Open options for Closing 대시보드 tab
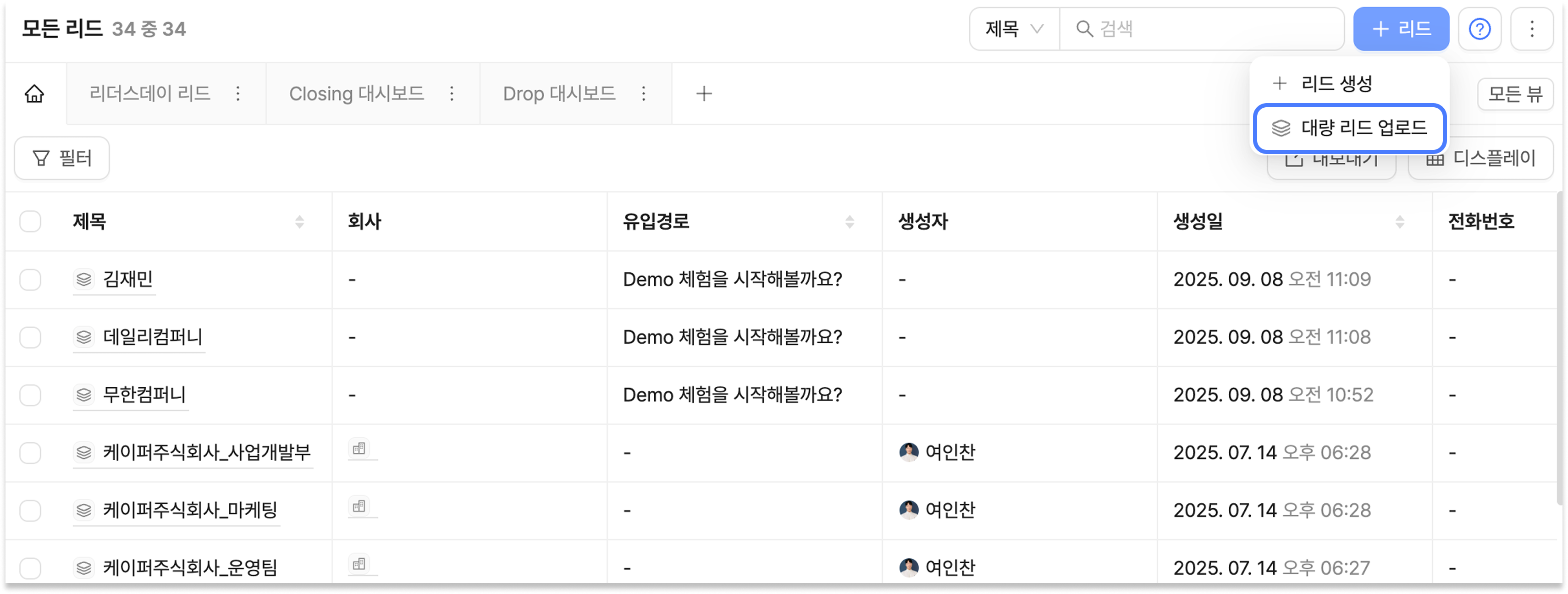The height and width of the screenshot is (594, 1568). point(452,93)
